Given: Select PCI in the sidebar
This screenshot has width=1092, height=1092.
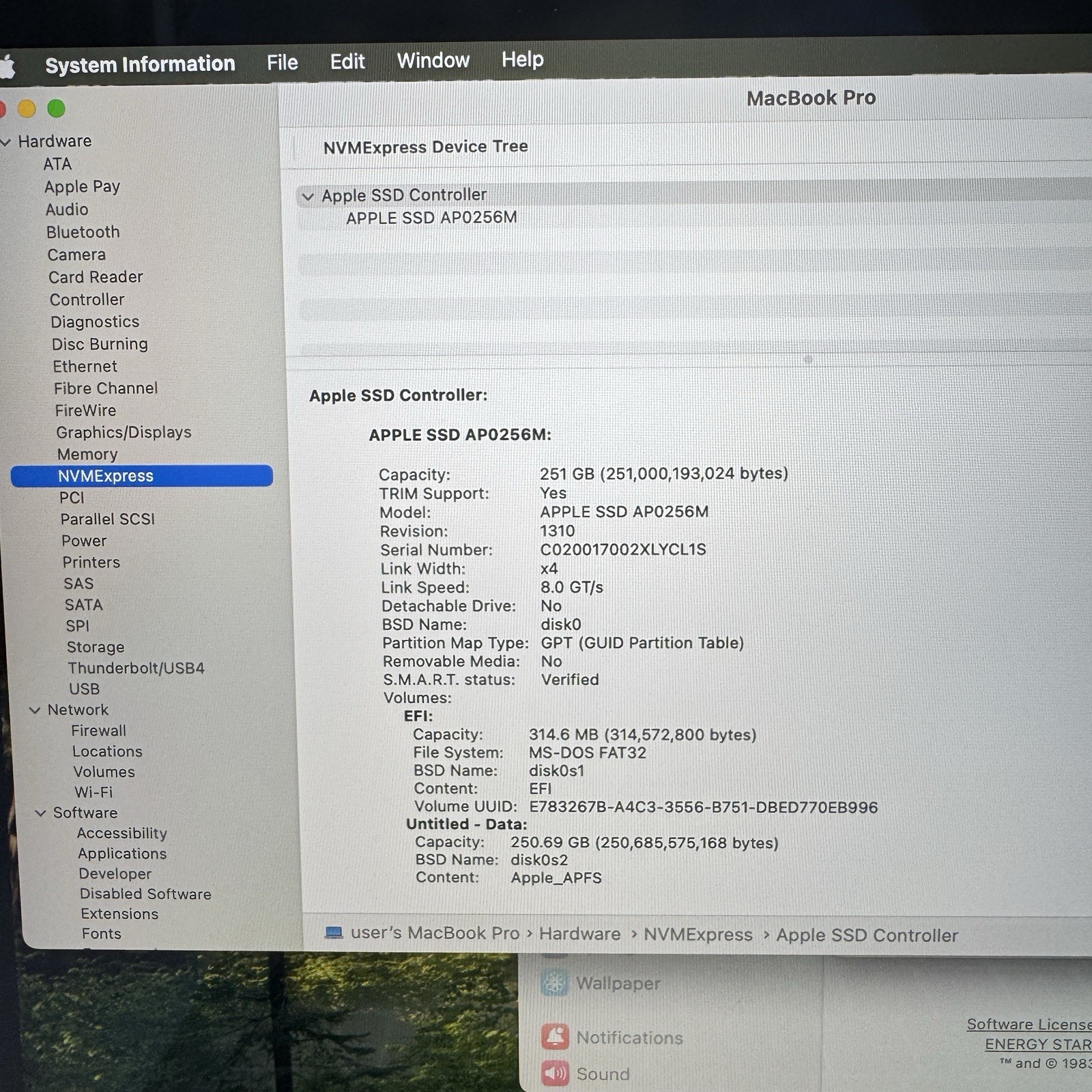Looking at the screenshot, I should tap(72, 498).
